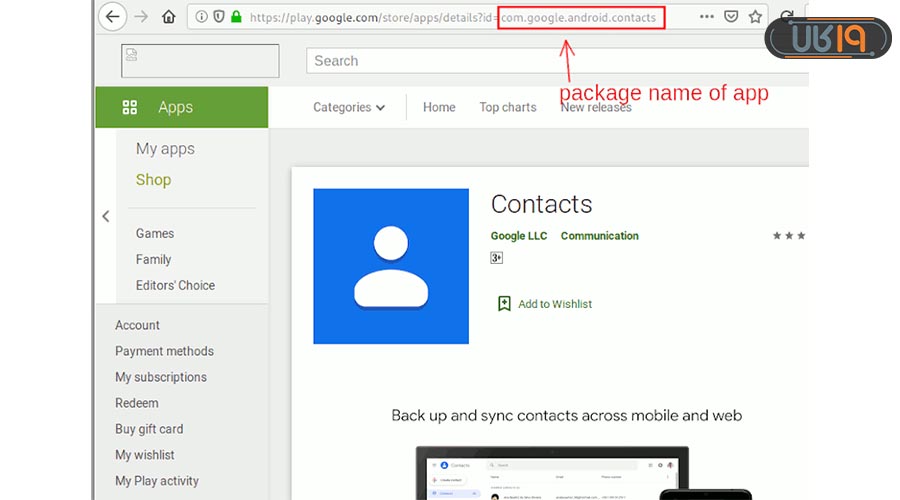Open the Home tab
Viewport: 900px width, 500px height.
439,107
